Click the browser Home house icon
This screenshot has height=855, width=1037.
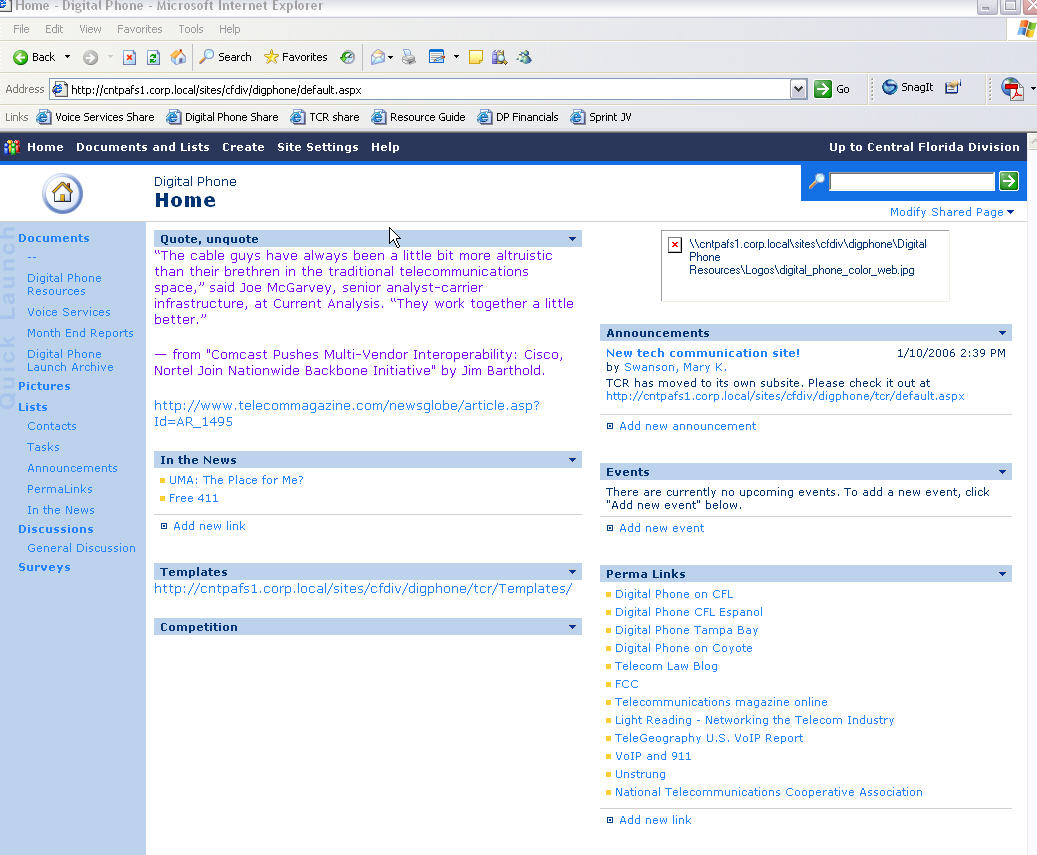[x=178, y=58]
